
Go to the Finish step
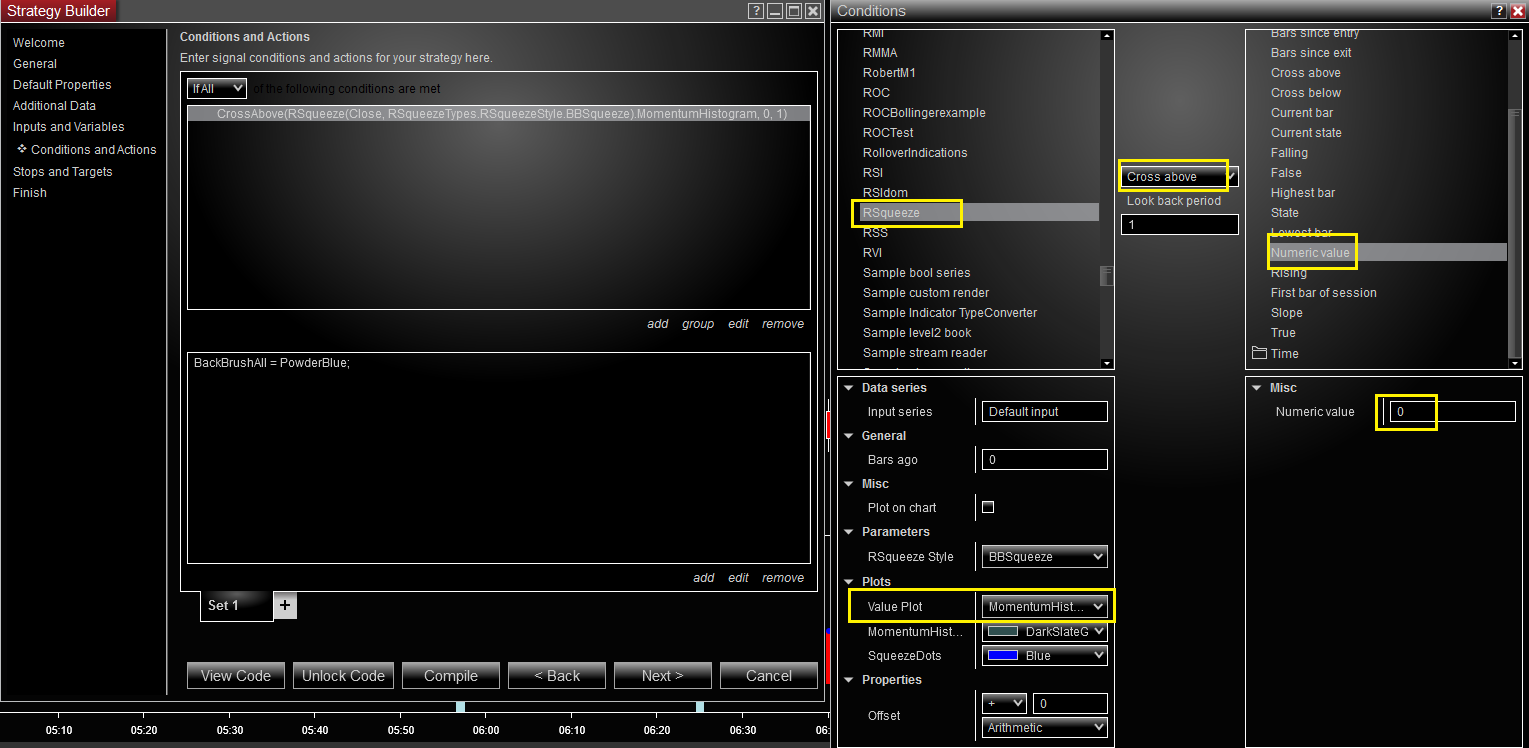click(30, 193)
